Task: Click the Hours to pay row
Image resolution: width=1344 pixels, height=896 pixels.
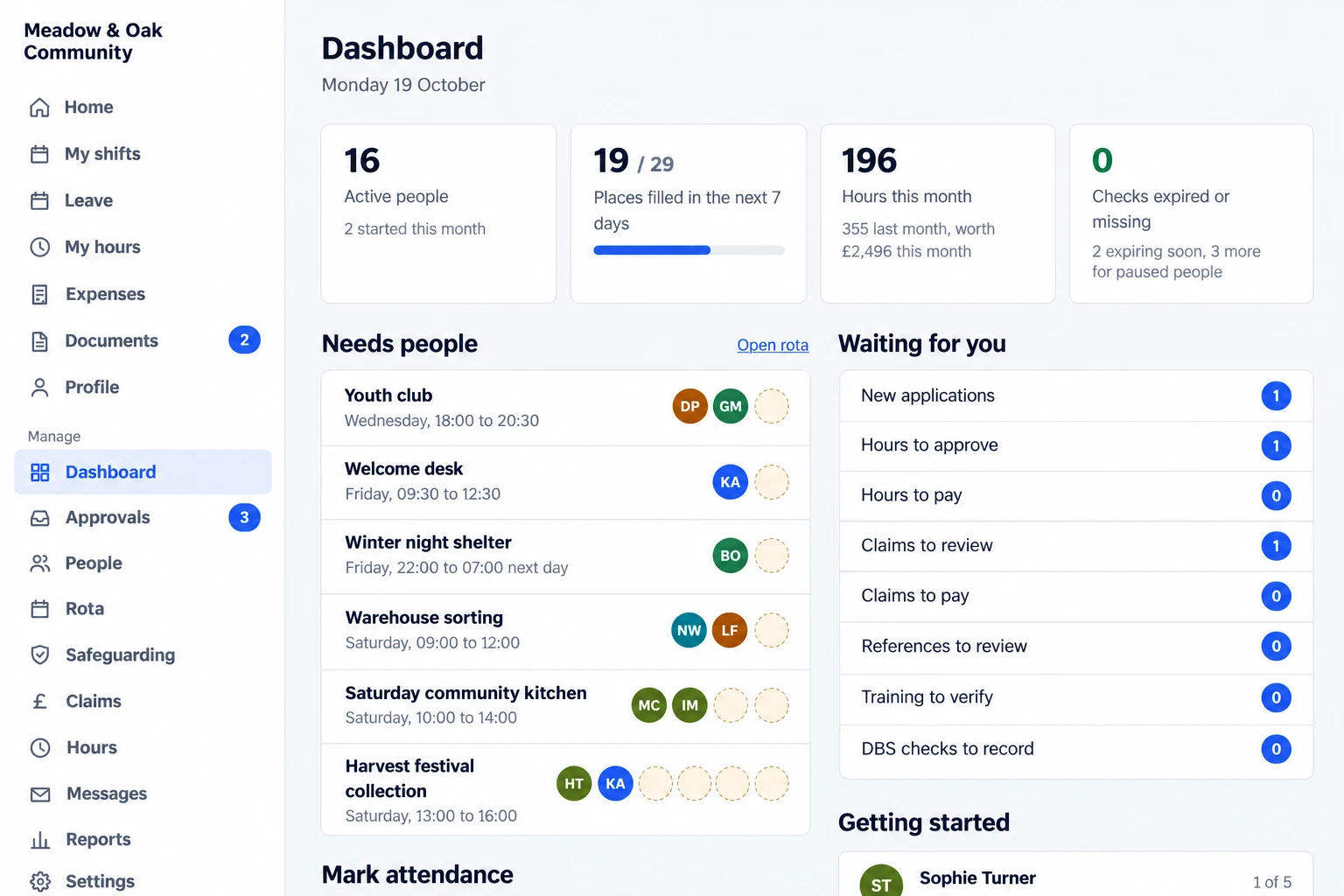Action: point(1076,495)
